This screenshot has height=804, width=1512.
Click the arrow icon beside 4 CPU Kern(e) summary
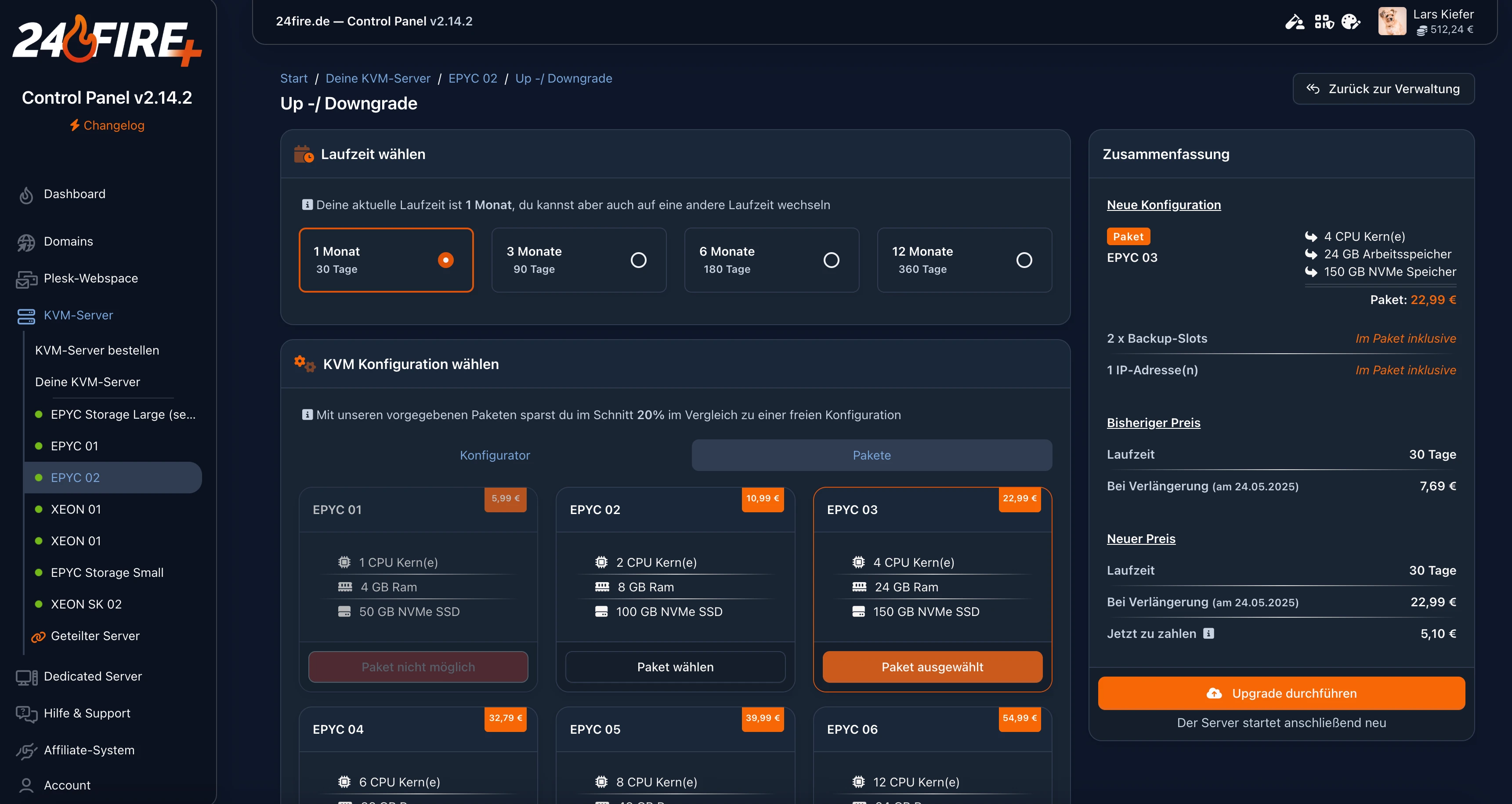(1311, 236)
